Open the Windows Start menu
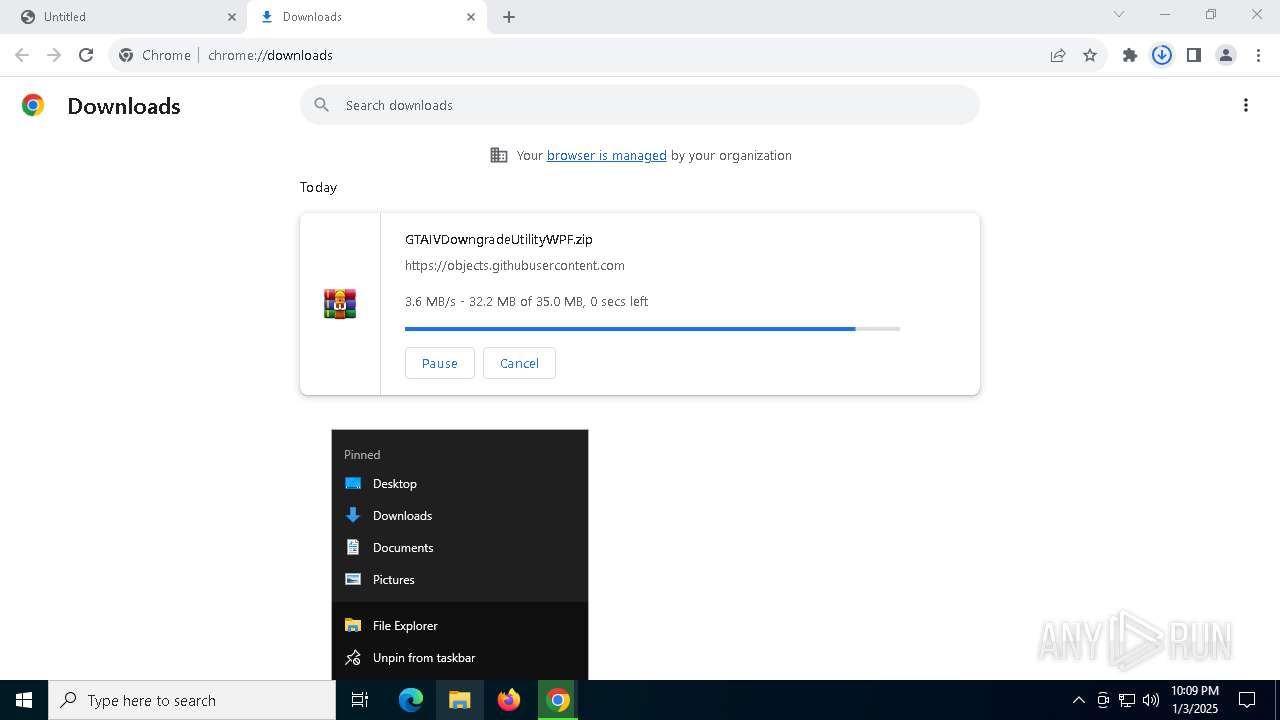Screen dimensions: 1280x720 pyautogui.click(x=24, y=700)
